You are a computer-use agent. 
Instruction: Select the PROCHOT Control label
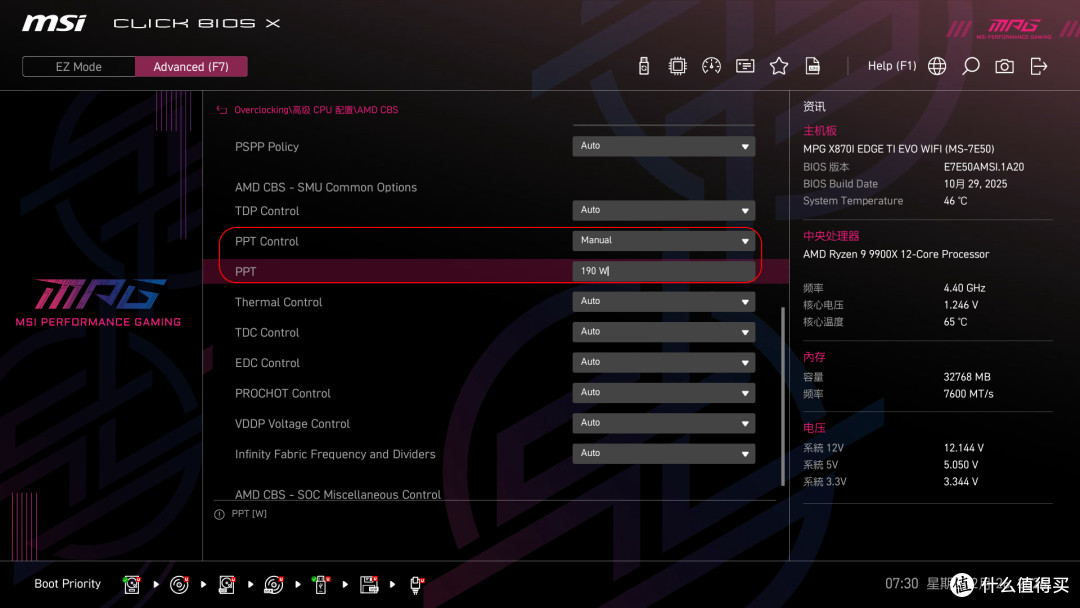tap(282, 393)
